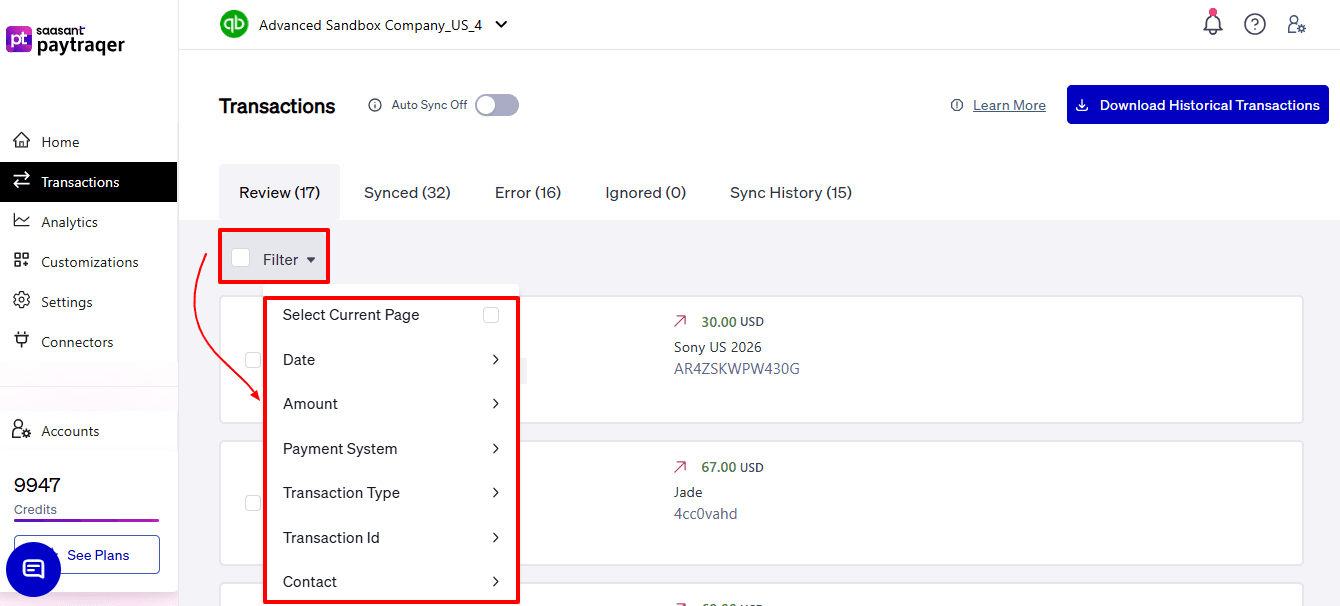This screenshot has height=606, width=1340.
Task: Click the notification bell icon
Action: tap(1212, 24)
